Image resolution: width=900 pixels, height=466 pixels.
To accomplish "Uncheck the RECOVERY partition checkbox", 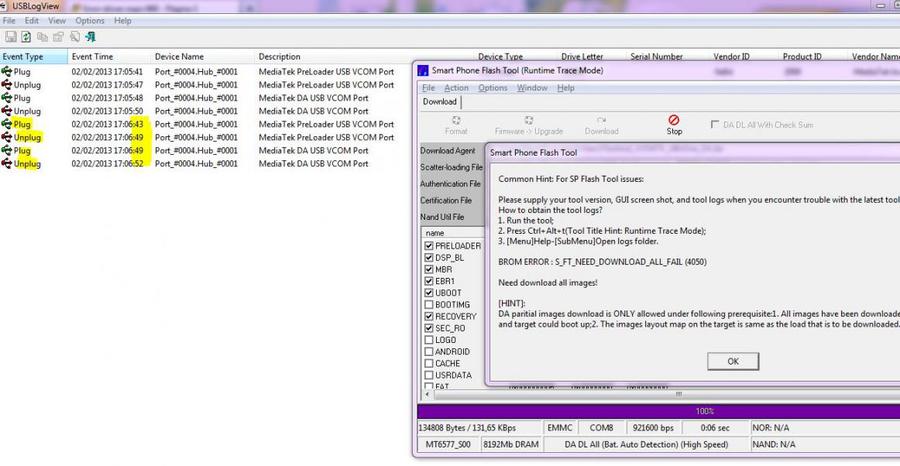I will (429, 316).
